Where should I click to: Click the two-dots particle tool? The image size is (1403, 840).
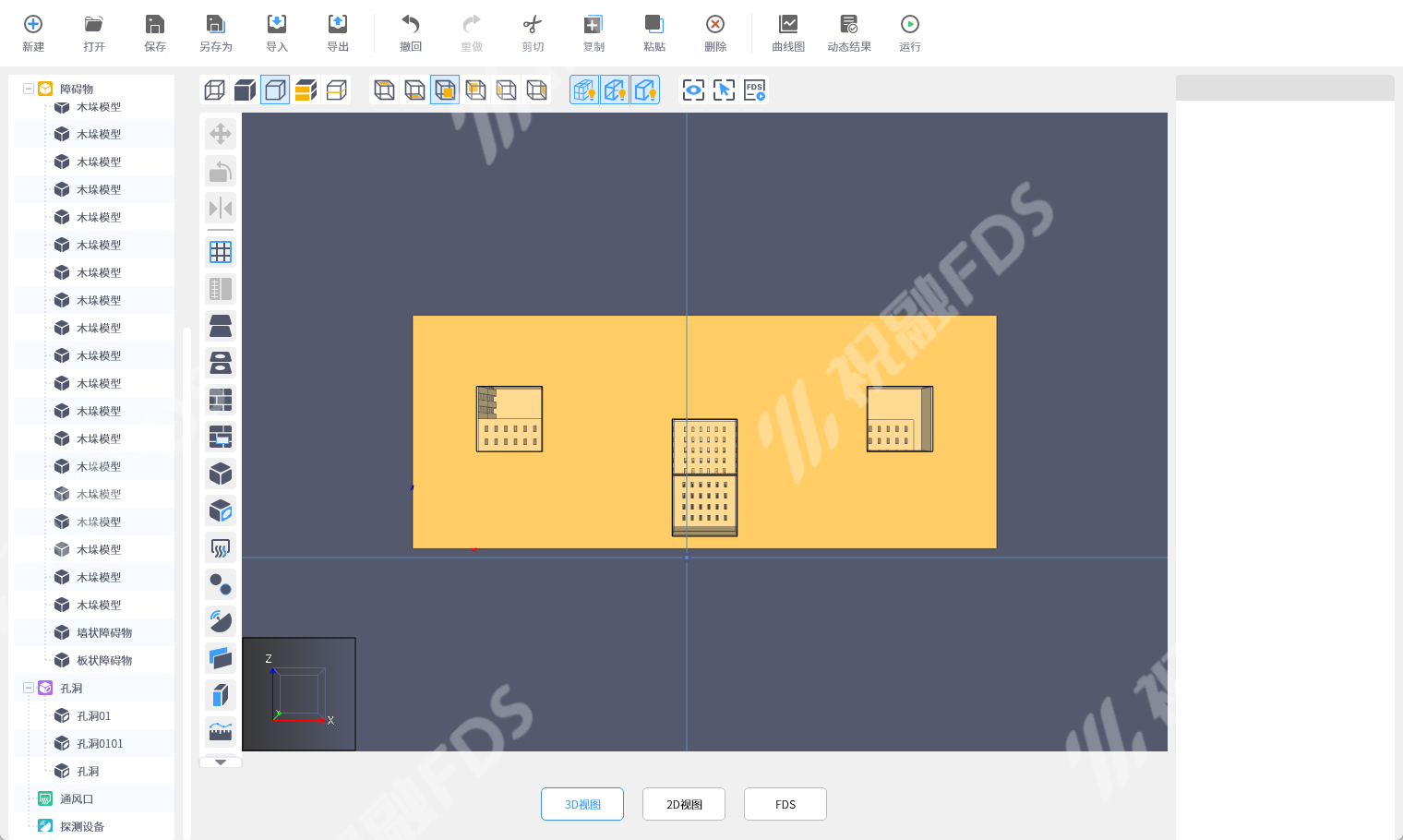tap(221, 584)
